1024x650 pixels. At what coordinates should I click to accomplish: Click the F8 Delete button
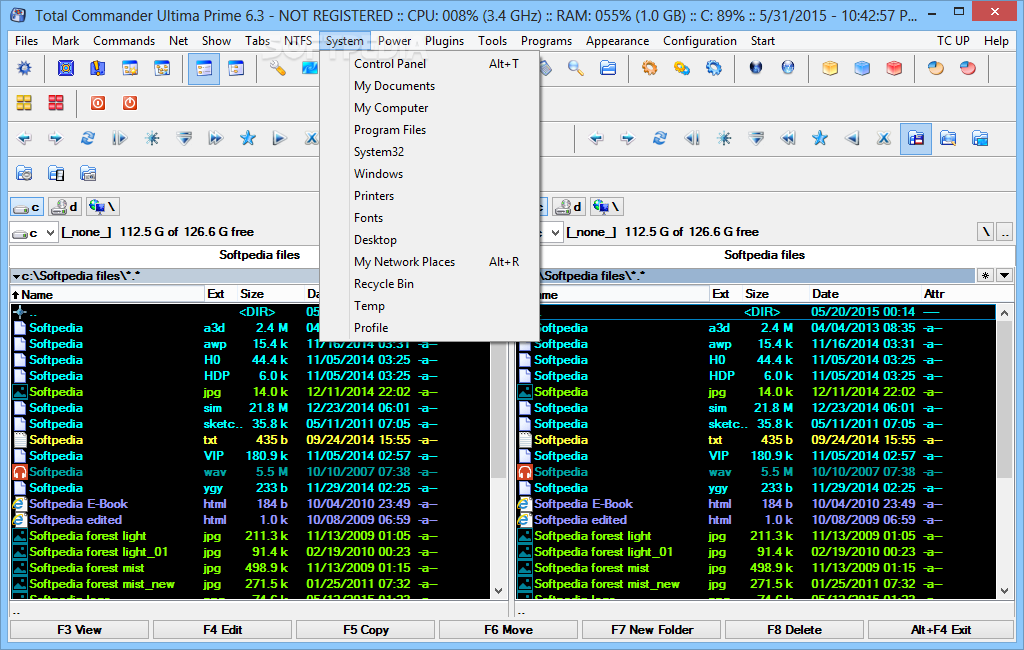click(794, 630)
